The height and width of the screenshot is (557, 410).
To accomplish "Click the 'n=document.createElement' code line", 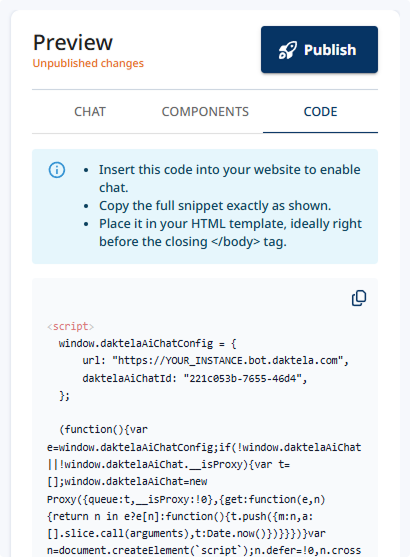I will click(204, 550).
